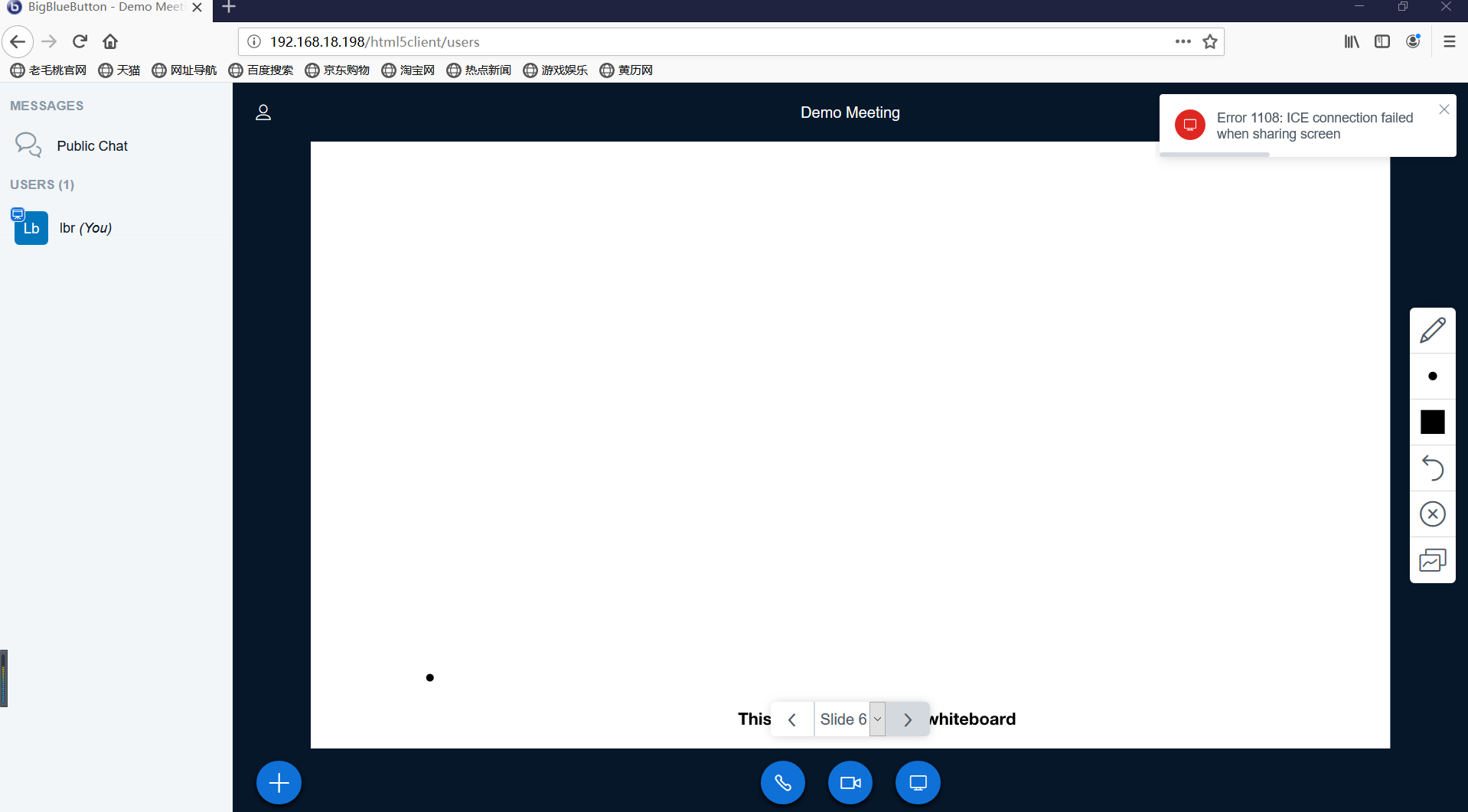Image resolution: width=1468 pixels, height=812 pixels.
Task: Dismiss the Error 1108 notification
Action: click(1444, 109)
